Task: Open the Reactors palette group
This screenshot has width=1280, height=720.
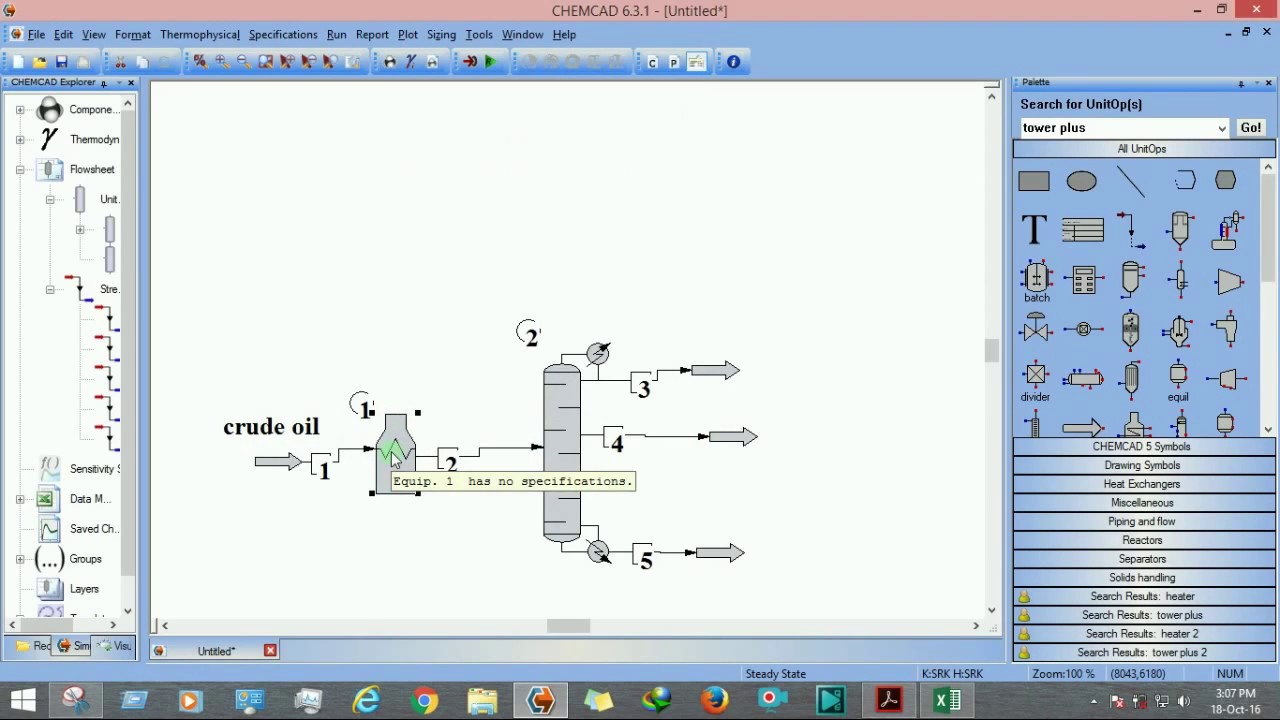Action: click(1142, 540)
